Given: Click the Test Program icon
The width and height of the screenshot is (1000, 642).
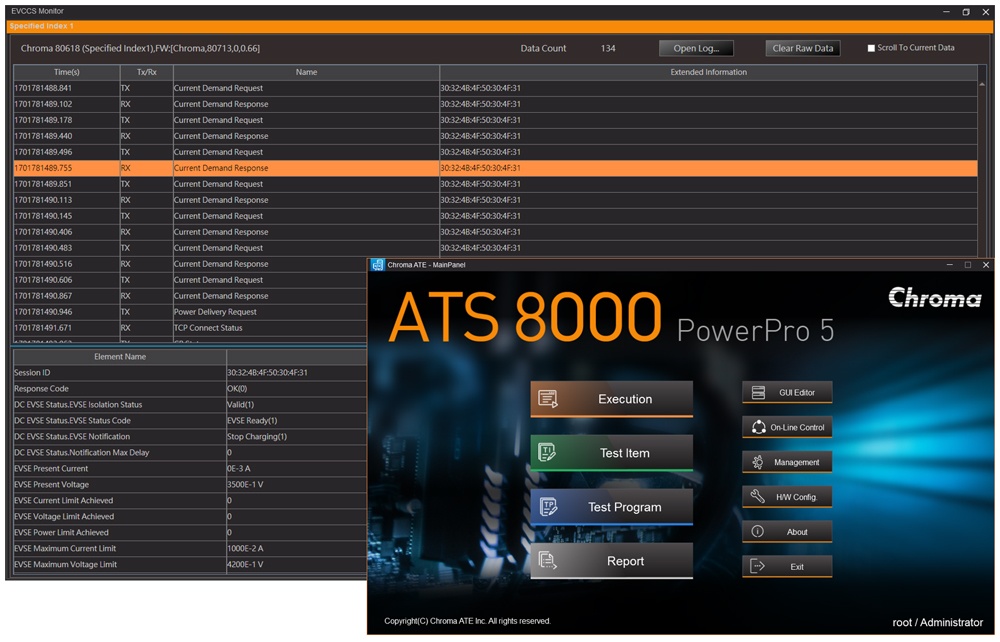Looking at the screenshot, I should [548, 507].
